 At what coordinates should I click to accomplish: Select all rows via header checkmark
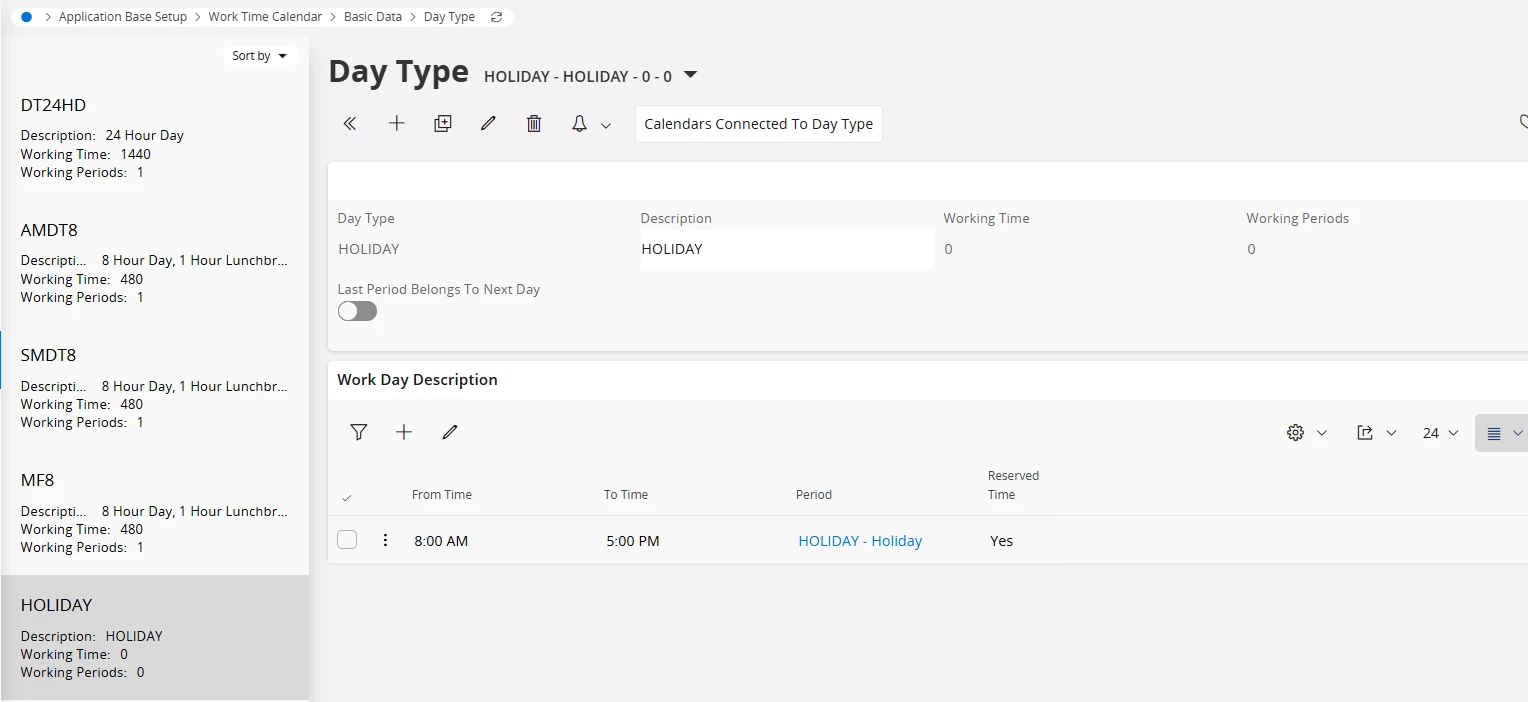[x=347, y=497]
